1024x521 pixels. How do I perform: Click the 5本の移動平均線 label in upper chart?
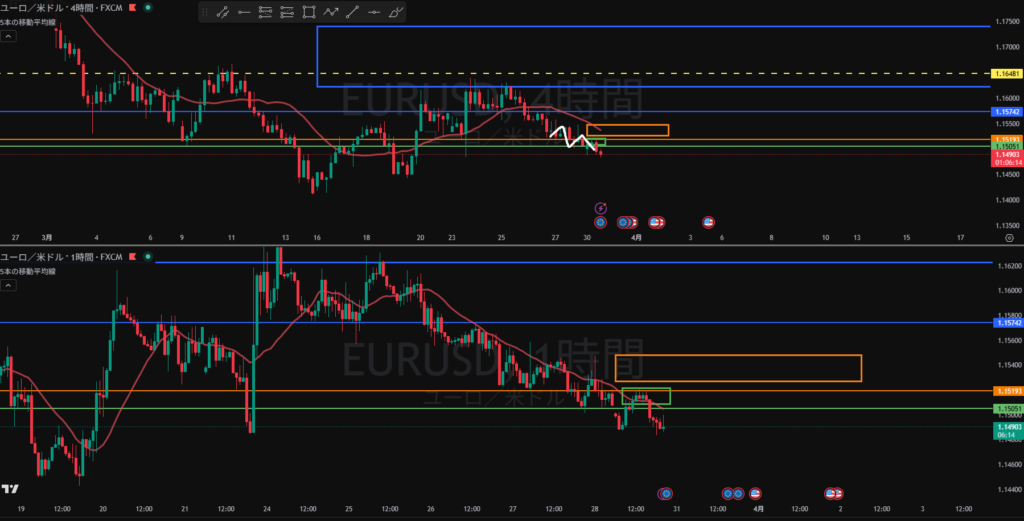click(x=30, y=22)
